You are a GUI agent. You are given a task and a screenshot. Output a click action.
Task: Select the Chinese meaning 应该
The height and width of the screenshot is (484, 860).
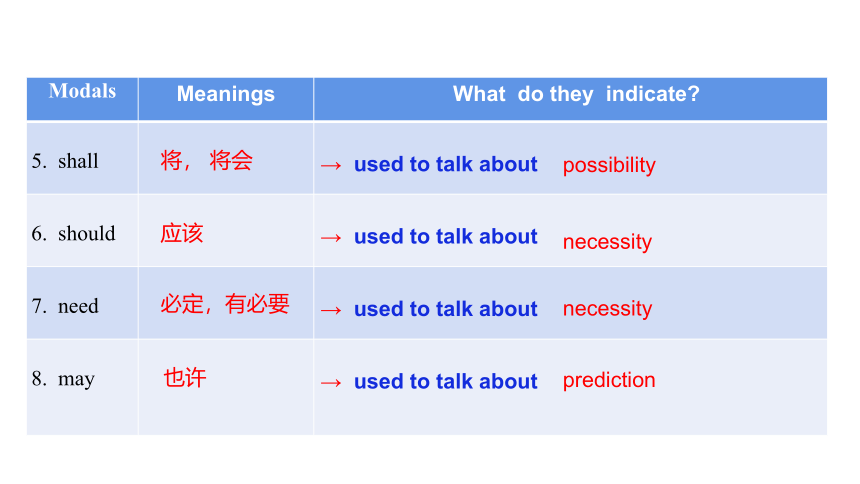click(x=182, y=233)
